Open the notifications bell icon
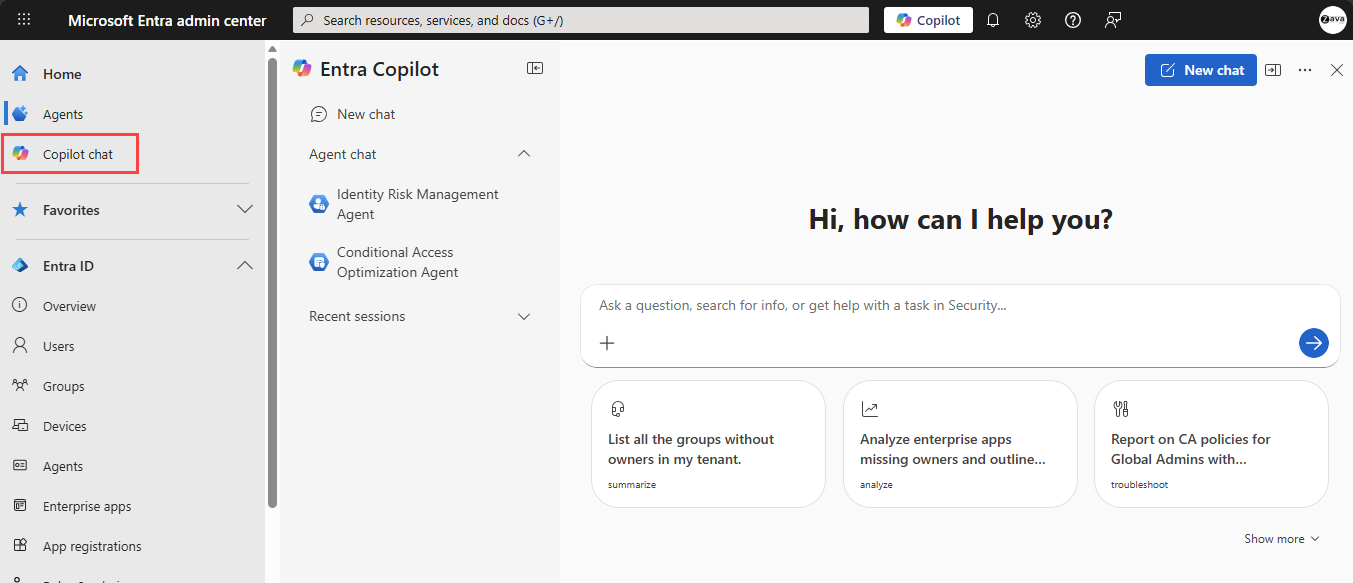This screenshot has width=1353, height=583. [x=993, y=20]
